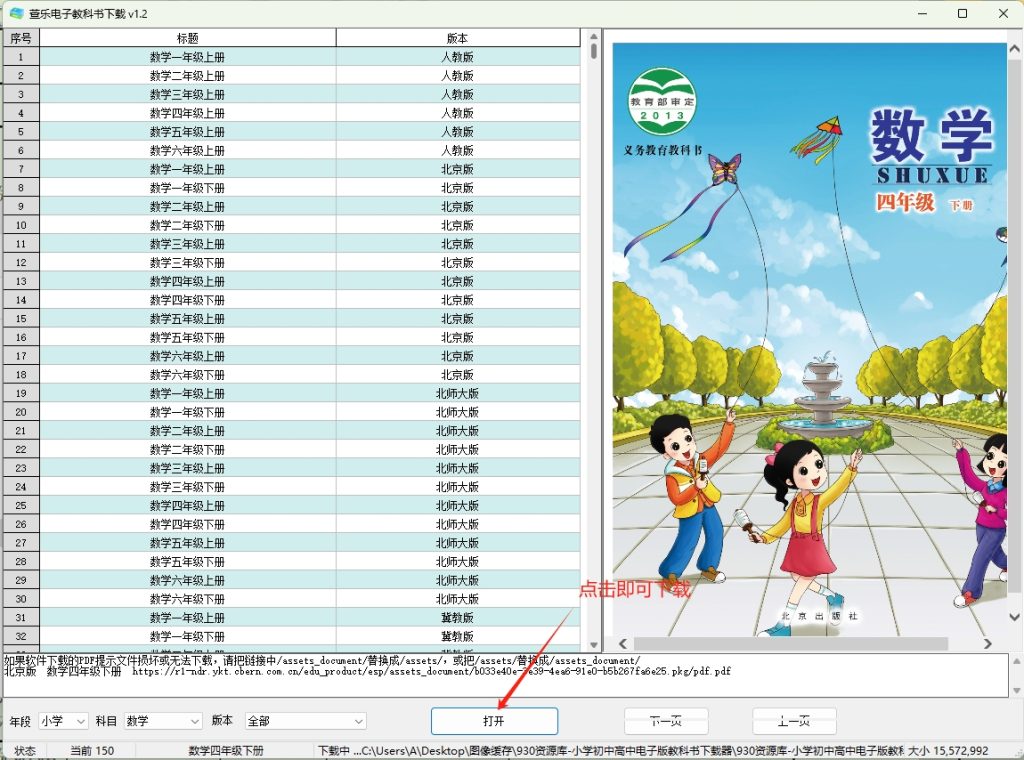Click preview horizontal scrollbar left arrow
1024x760 pixels.
click(620, 644)
